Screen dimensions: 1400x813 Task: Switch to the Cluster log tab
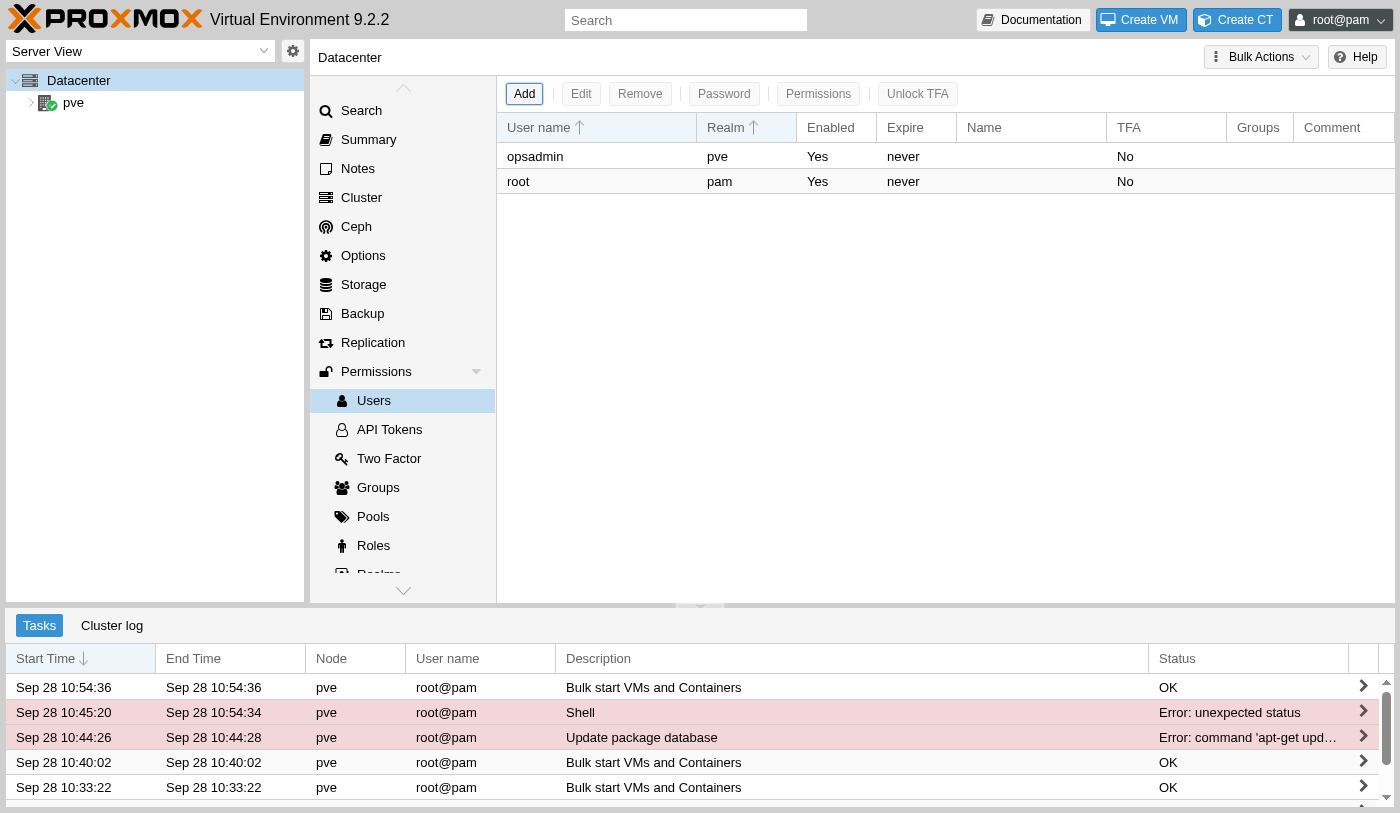pos(112,626)
